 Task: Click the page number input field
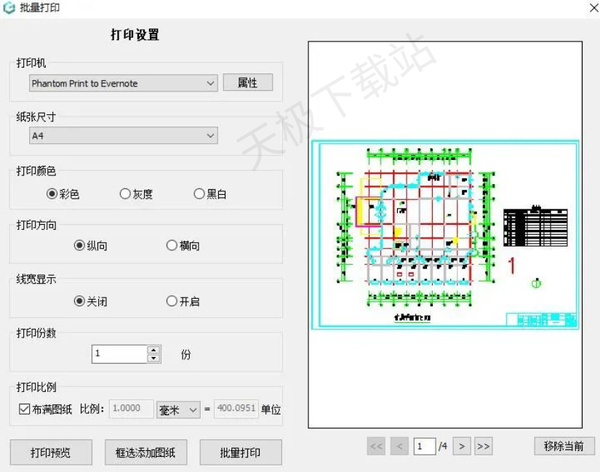point(424,446)
